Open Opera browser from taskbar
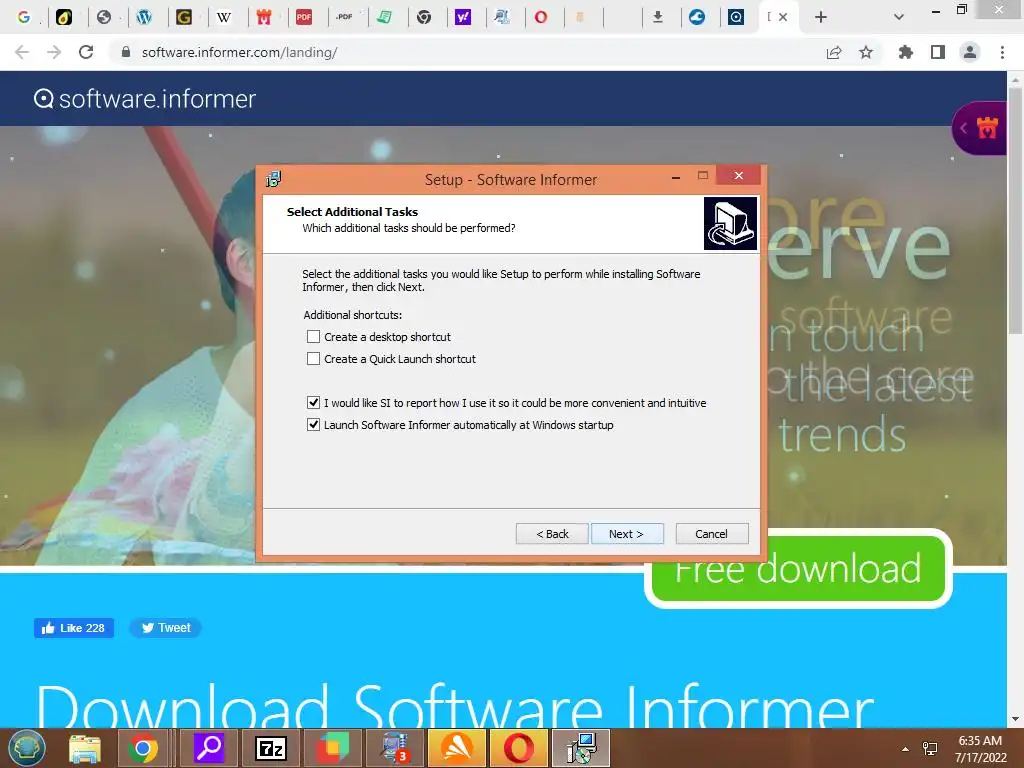Viewport: 1024px width, 768px height. [x=519, y=748]
